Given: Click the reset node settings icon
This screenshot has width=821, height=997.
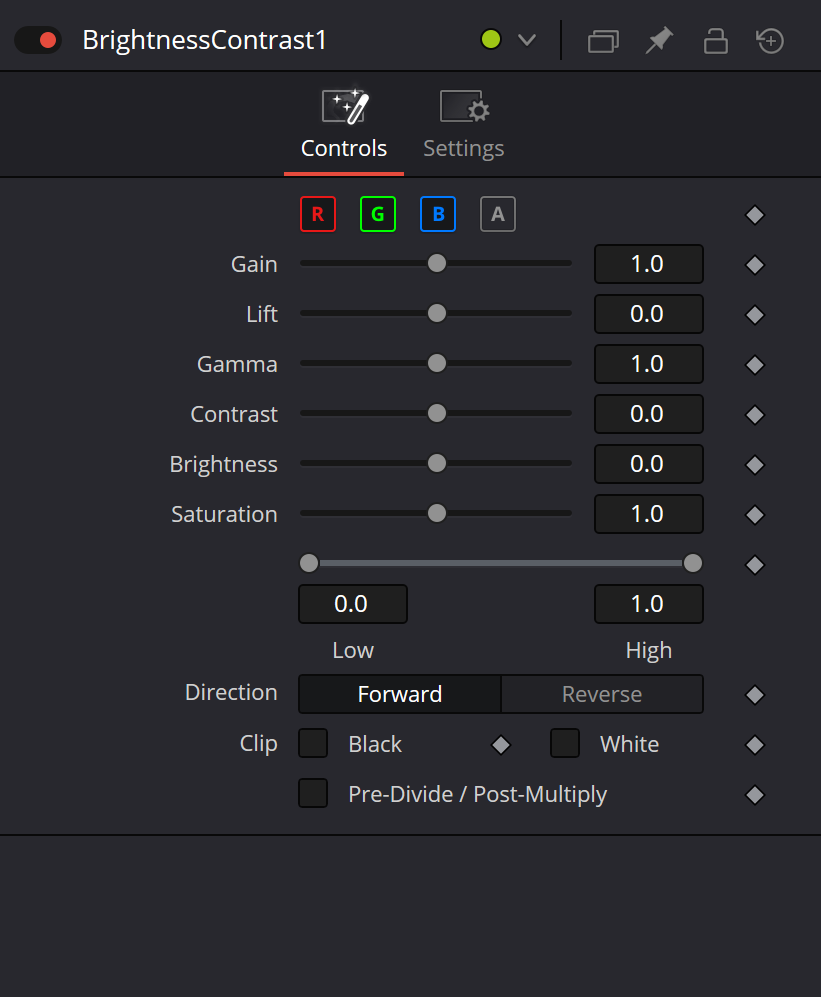Looking at the screenshot, I should (770, 41).
